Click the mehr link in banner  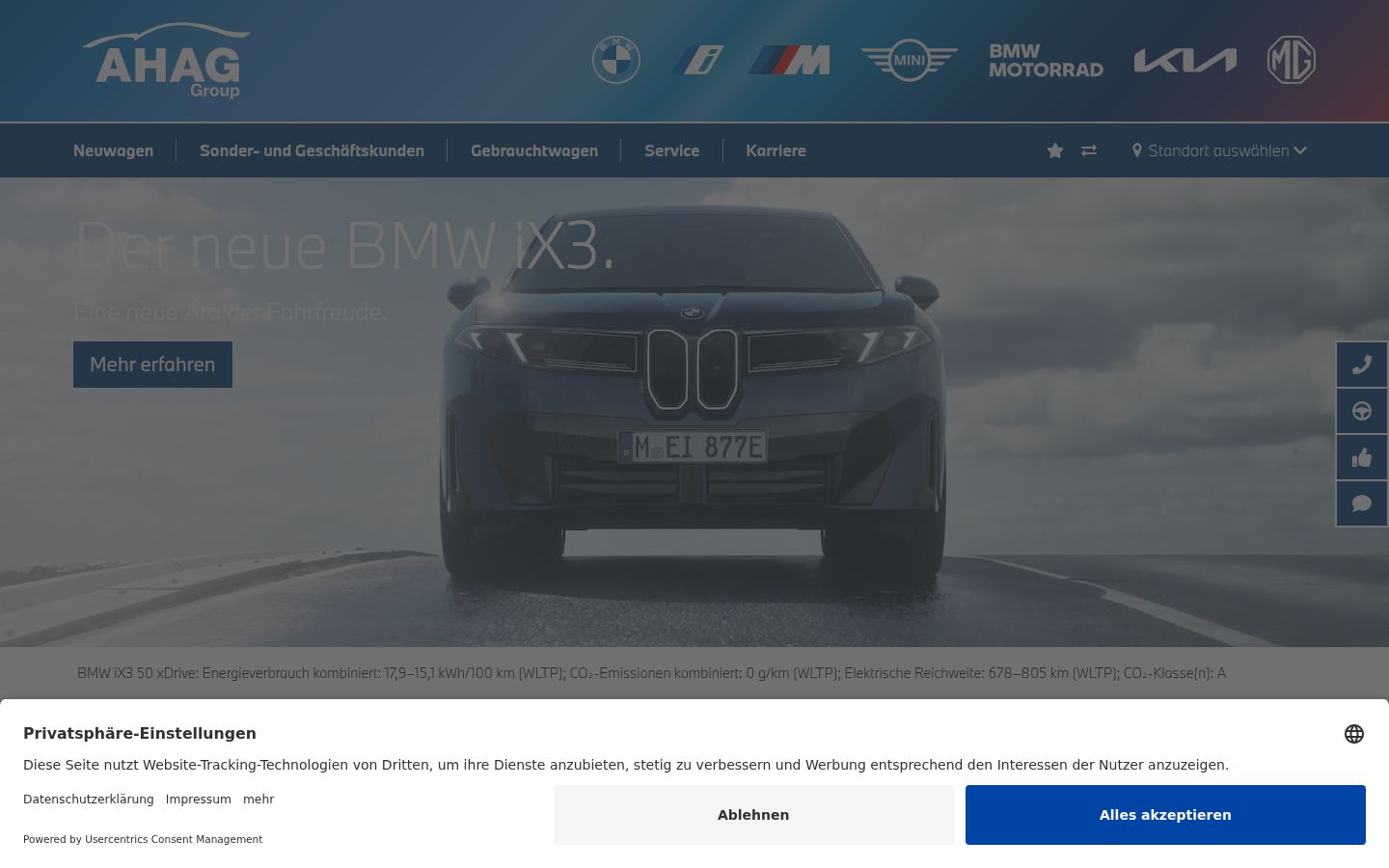click(259, 800)
